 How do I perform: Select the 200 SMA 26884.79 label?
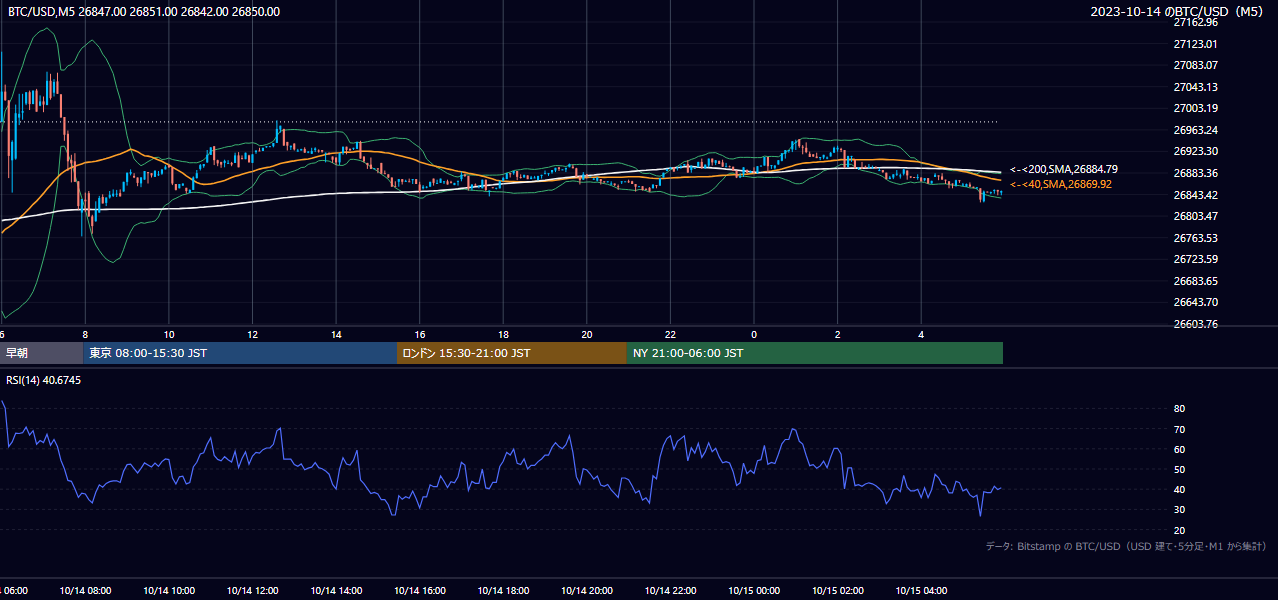[1064, 169]
